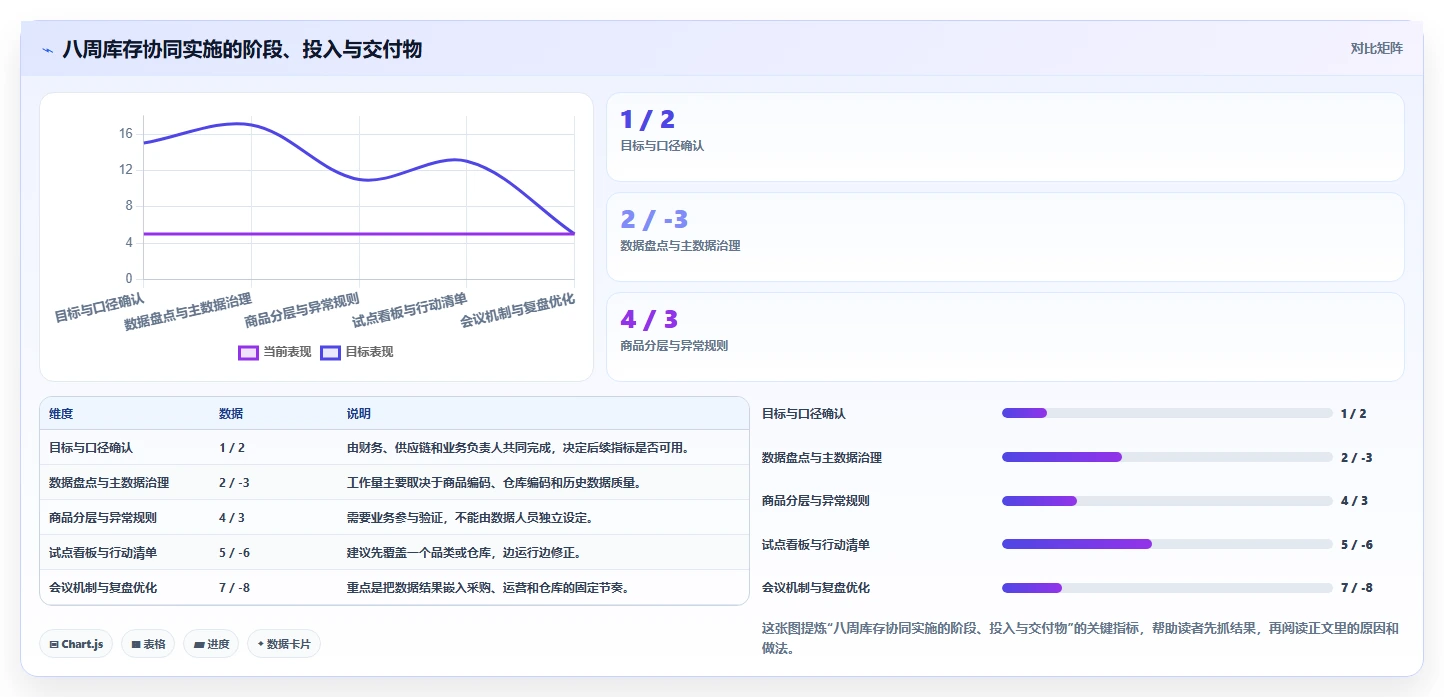
Task: Click the pulse icon beside the header title
Action: (x=48, y=49)
